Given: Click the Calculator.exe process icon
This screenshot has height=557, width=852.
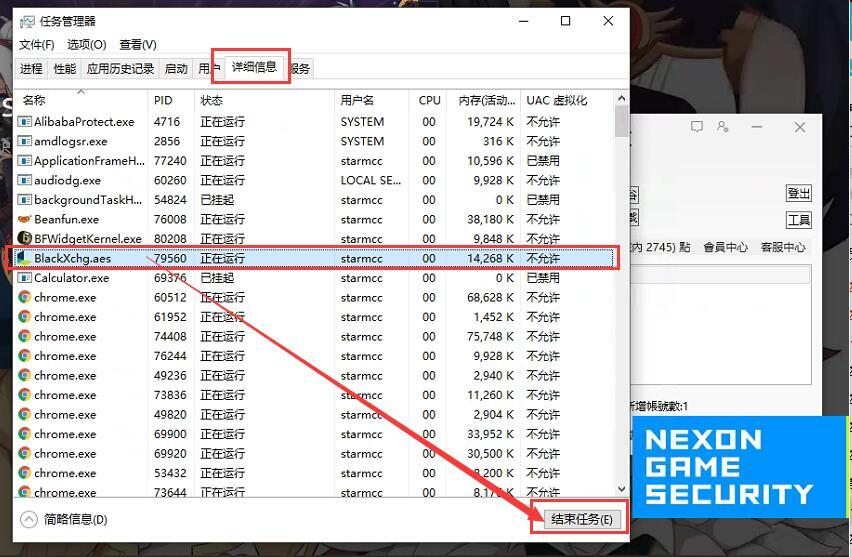Looking at the screenshot, I should coord(25,278).
